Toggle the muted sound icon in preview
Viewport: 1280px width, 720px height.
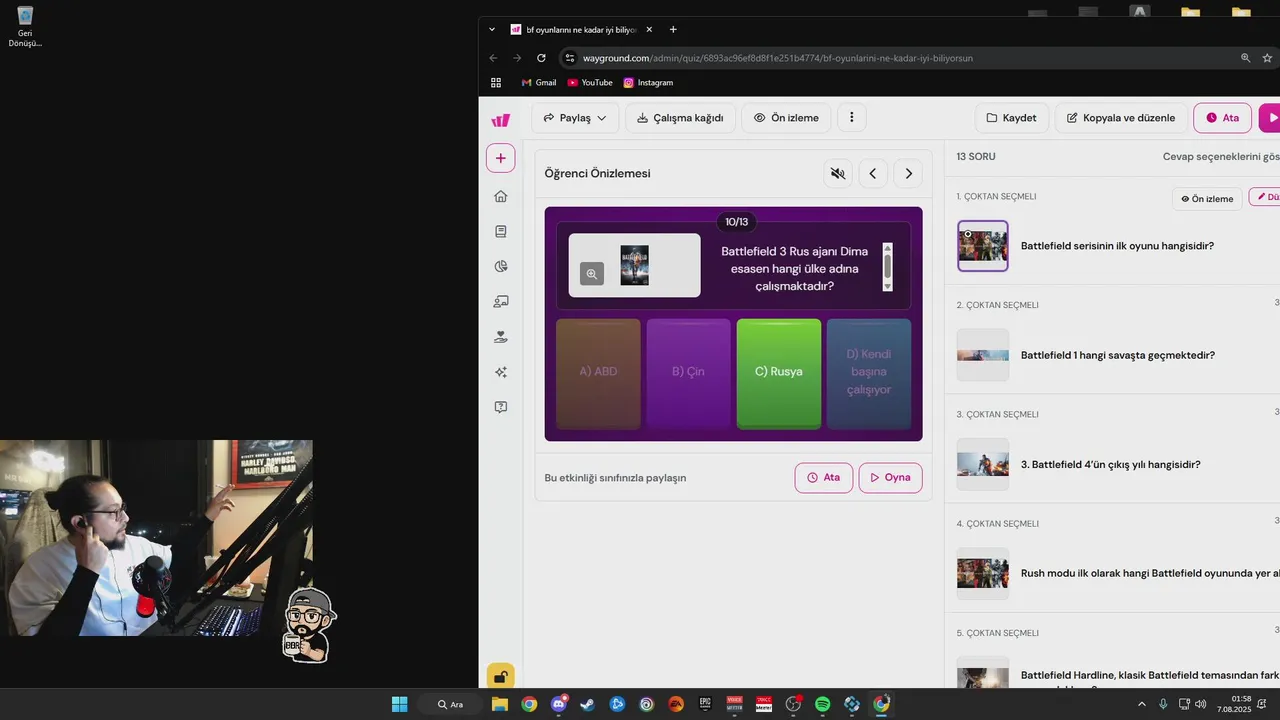pyautogui.click(x=838, y=174)
